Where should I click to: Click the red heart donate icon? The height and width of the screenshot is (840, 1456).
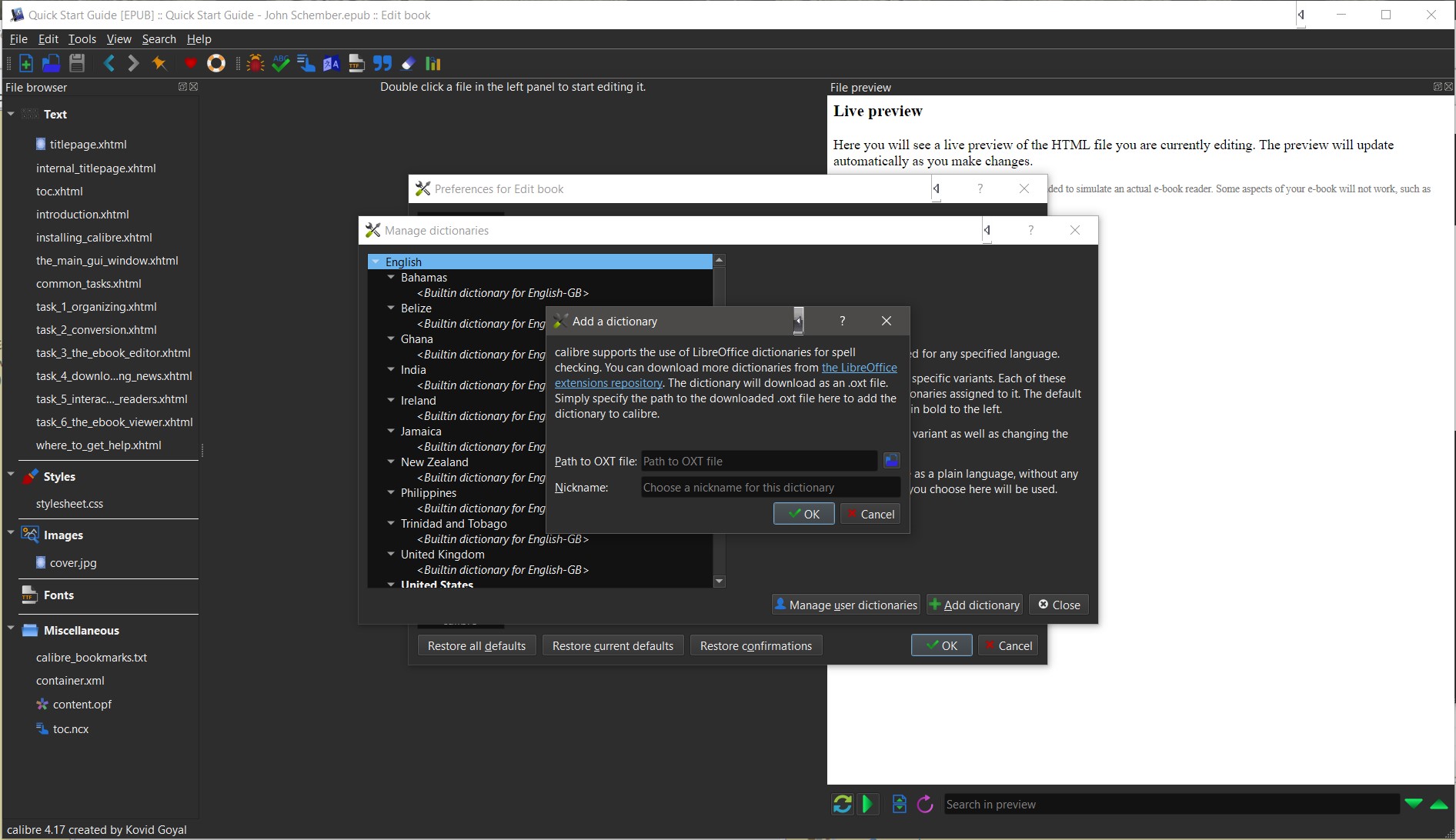191,64
